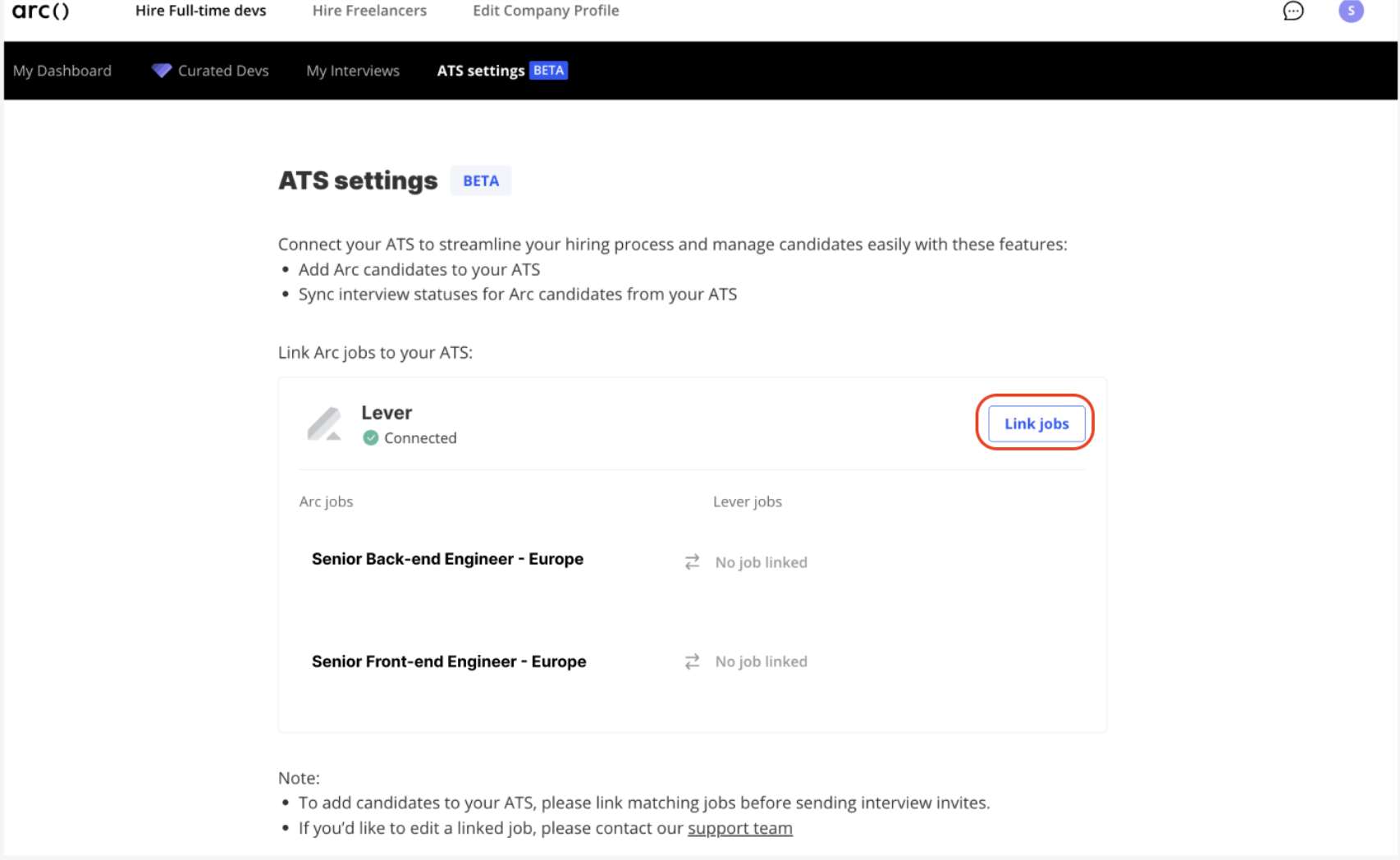
Task: Select the Senior Back-end Engineer - Europe job name
Action: point(447,559)
